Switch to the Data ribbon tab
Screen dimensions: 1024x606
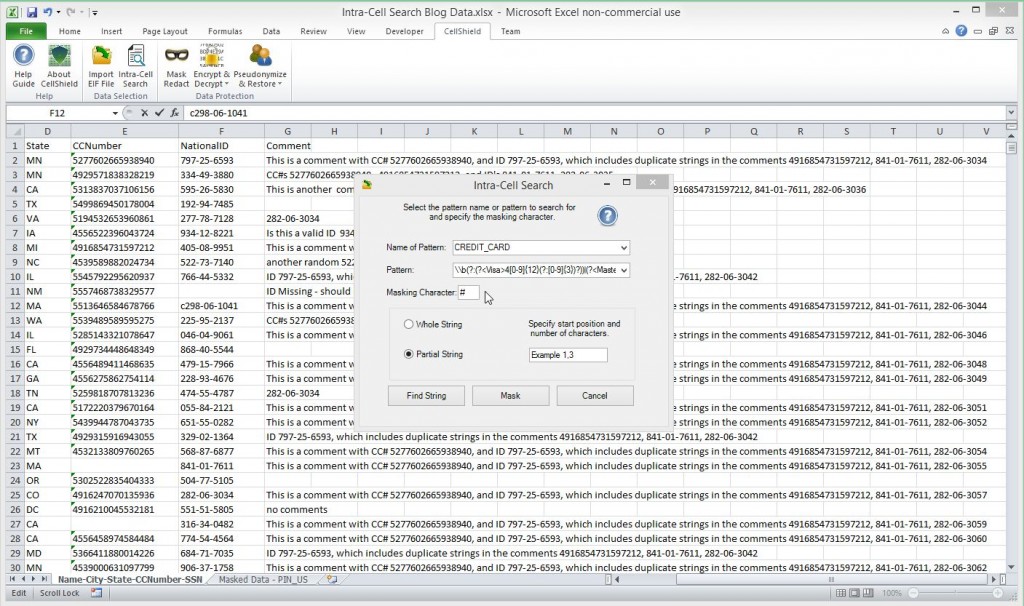point(271,31)
